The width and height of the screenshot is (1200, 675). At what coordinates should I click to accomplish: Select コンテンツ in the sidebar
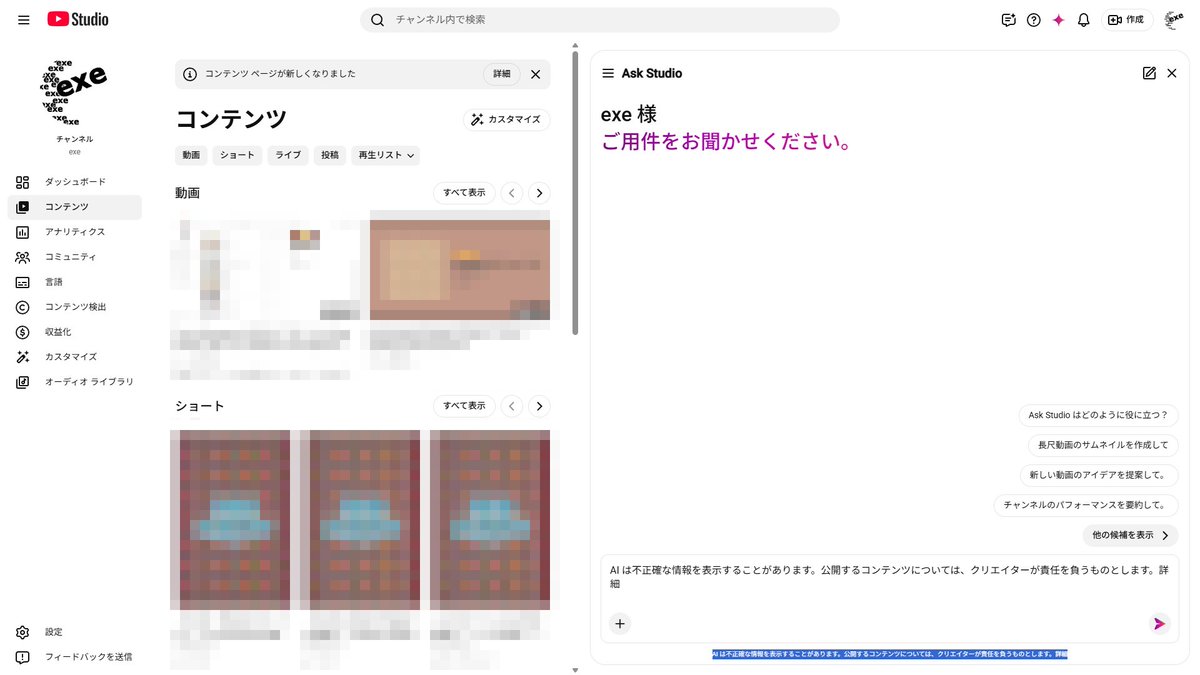click(x=75, y=207)
